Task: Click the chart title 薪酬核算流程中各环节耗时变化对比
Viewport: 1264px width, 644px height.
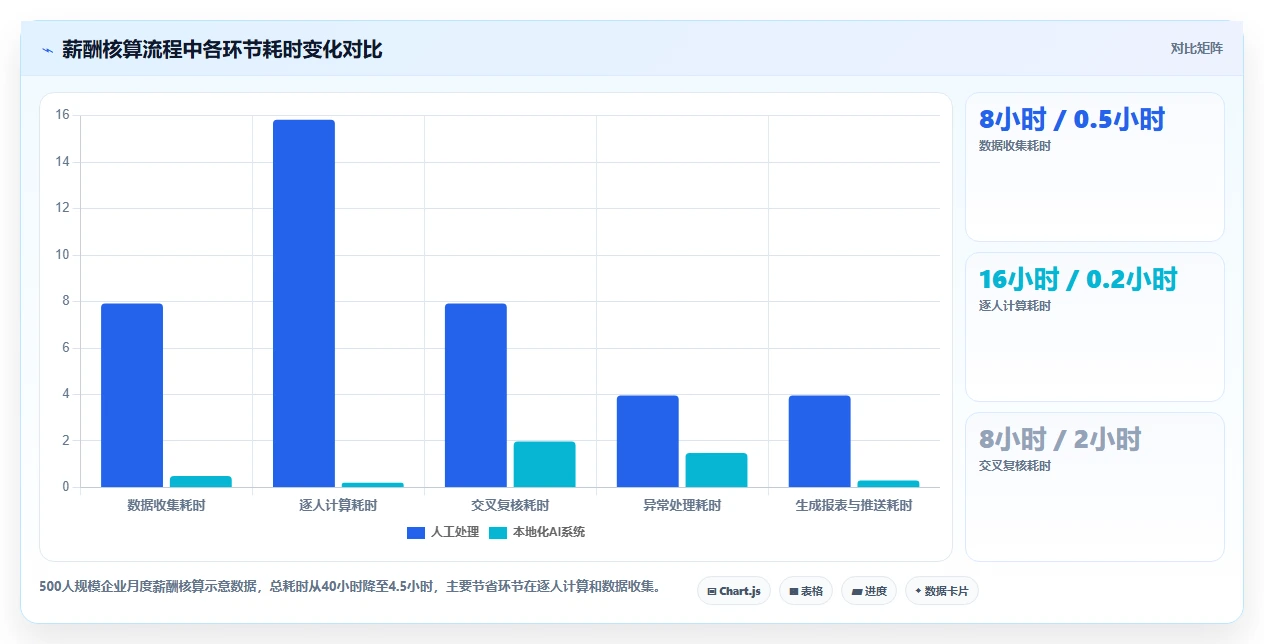Action: tap(222, 49)
